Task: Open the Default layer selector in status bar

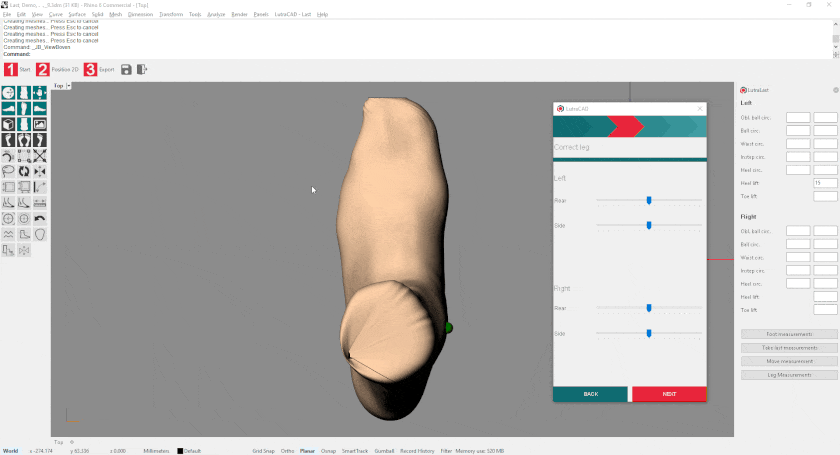Action: (191, 451)
